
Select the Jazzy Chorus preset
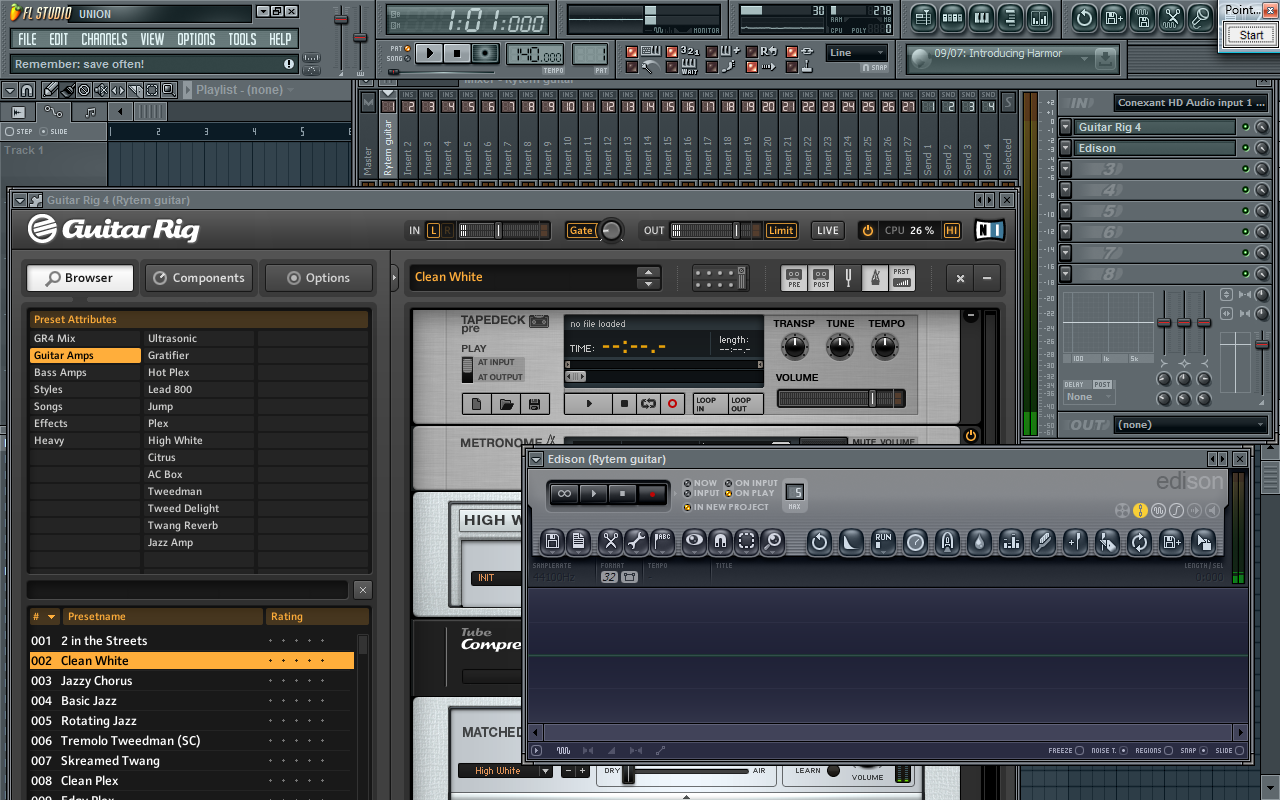[192, 681]
